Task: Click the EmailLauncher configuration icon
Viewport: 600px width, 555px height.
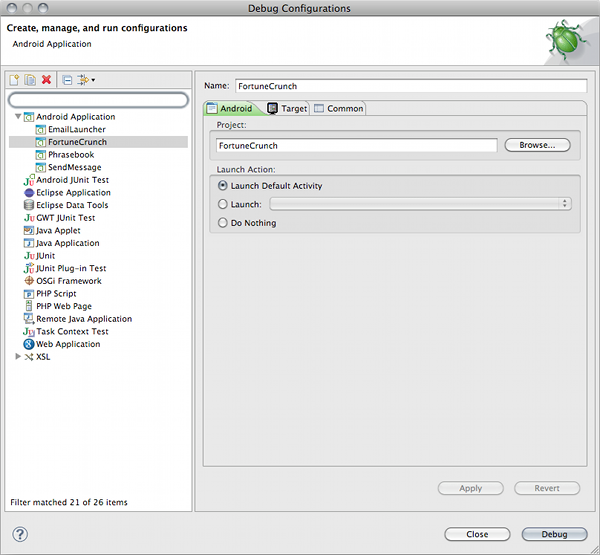Action: click(41, 129)
